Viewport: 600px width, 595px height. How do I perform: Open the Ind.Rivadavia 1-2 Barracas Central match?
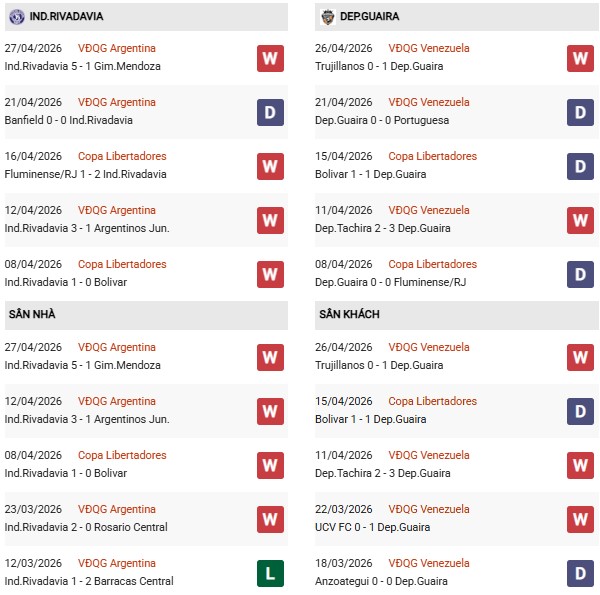(x=88, y=581)
